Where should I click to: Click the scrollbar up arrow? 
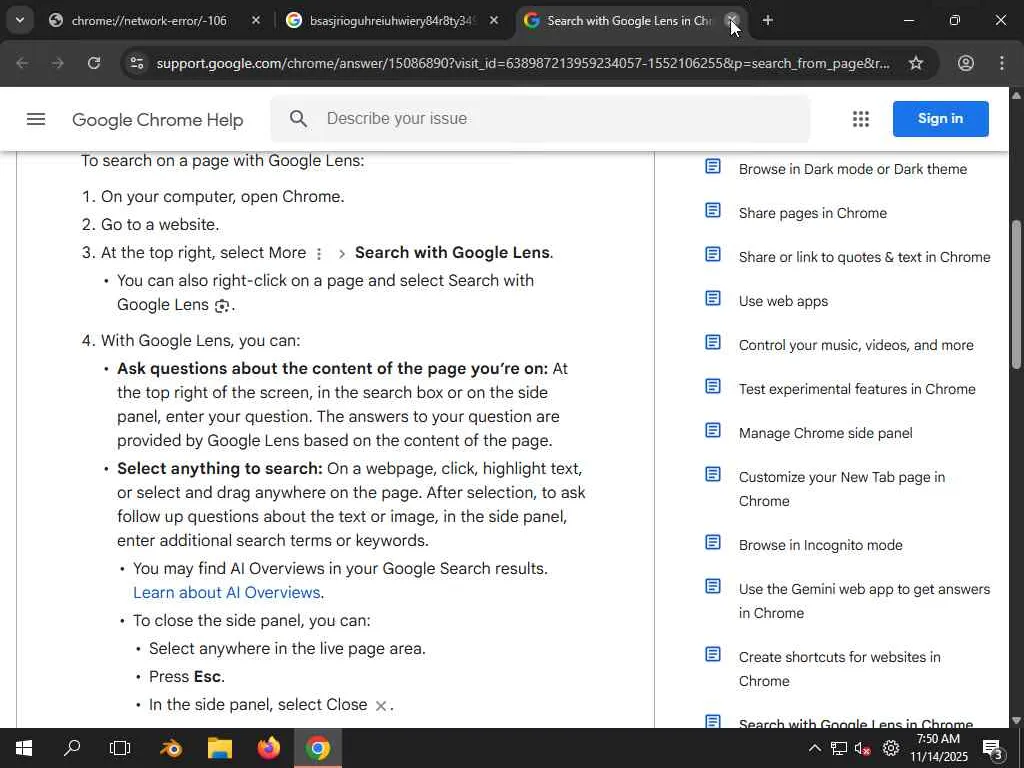pos(1016,95)
